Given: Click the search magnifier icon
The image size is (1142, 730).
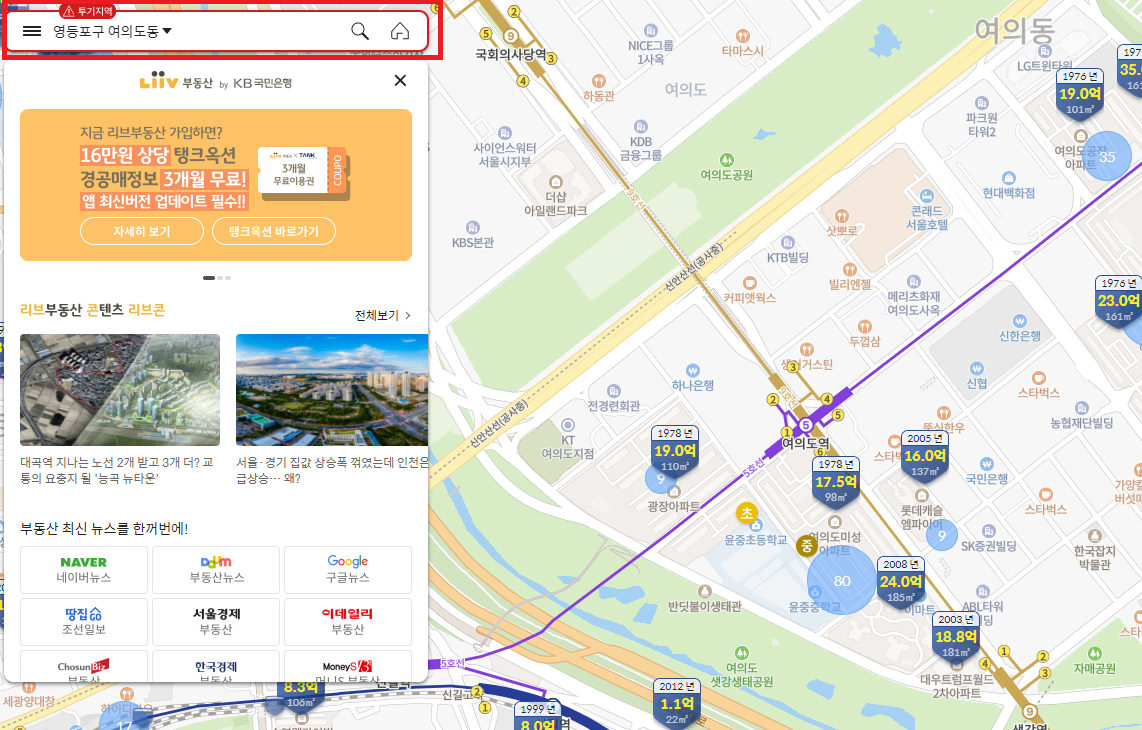Looking at the screenshot, I should tap(360, 31).
